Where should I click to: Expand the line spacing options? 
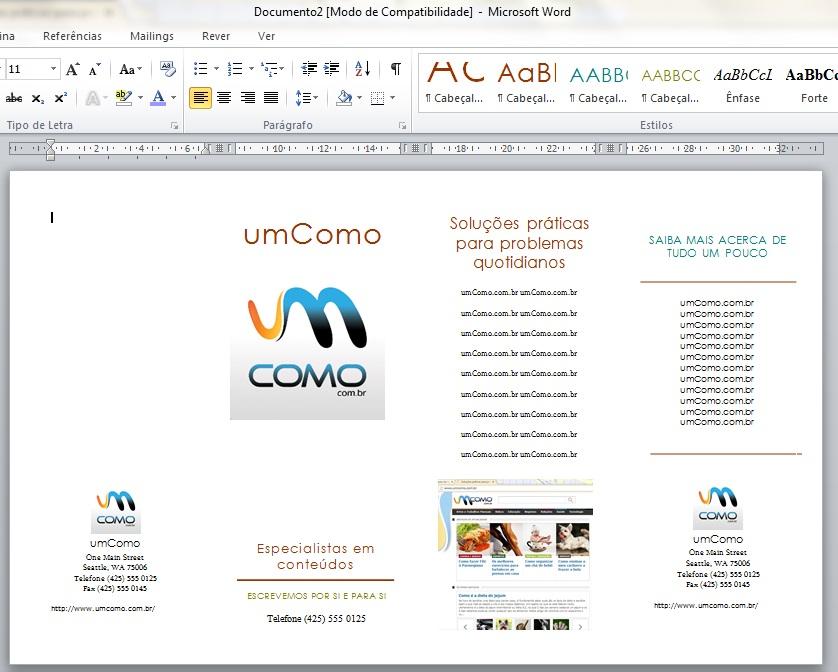(x=307, y=98)
